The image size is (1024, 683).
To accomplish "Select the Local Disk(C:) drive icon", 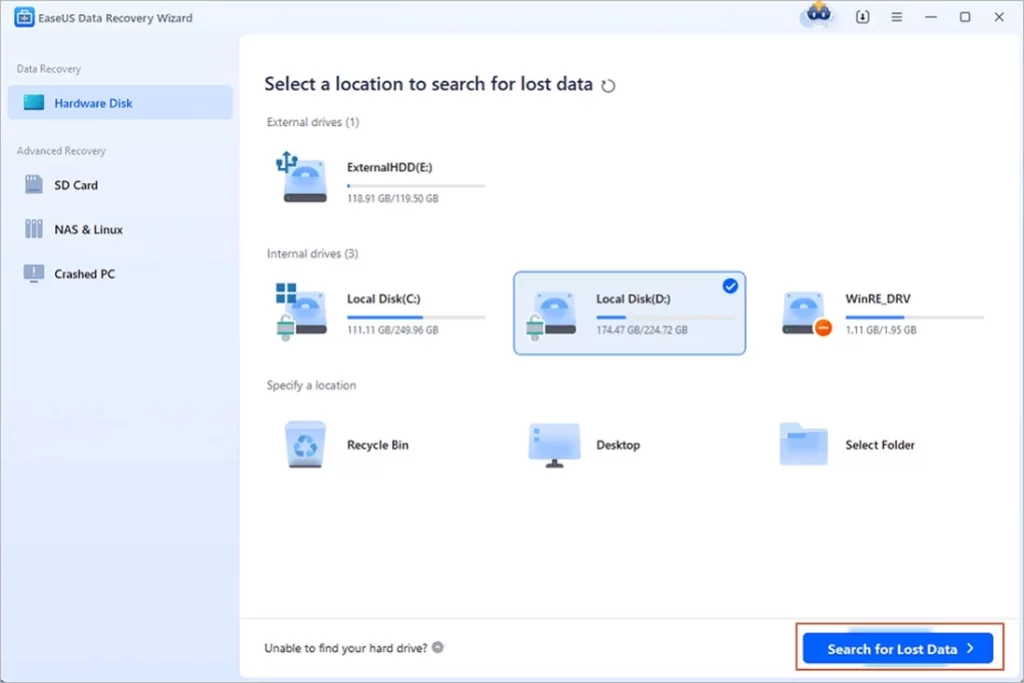I will coord(302,310).
